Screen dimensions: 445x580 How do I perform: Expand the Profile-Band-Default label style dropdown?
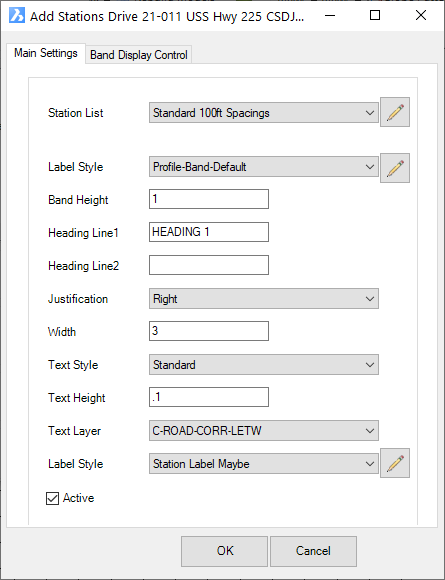[x=264, y=167]
